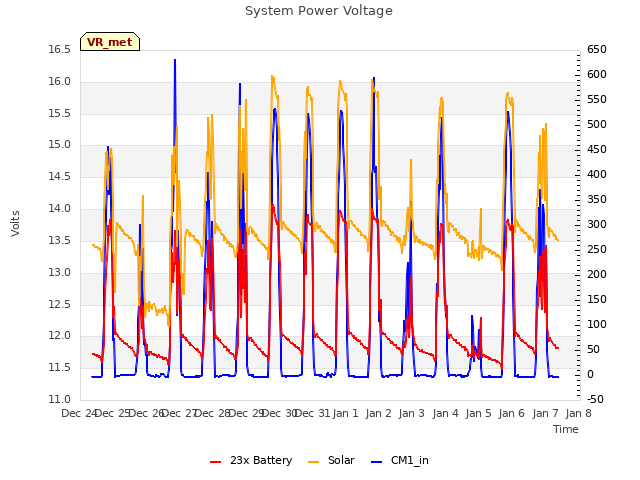640x480 pixels.
Task: Click the 500 right axis tick label
Action: (597, 124)
